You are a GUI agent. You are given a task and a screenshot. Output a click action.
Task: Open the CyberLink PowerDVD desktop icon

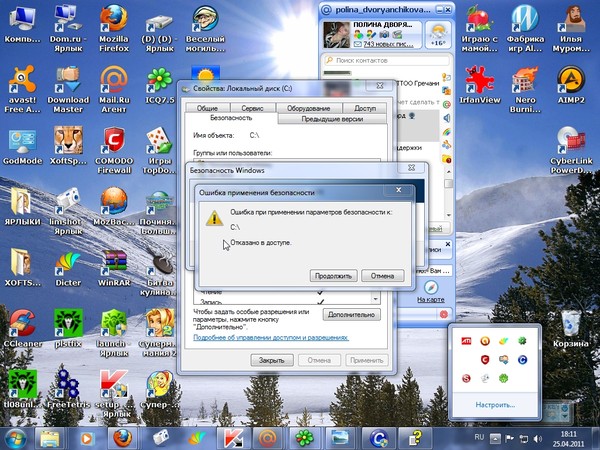[571, 151]
